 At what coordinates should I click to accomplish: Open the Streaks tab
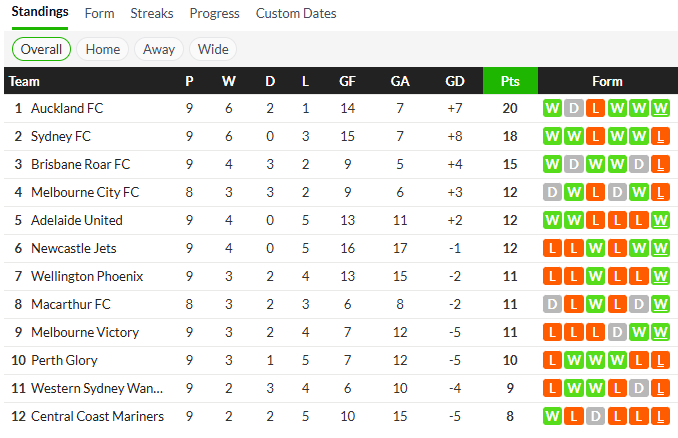(151, 14)
